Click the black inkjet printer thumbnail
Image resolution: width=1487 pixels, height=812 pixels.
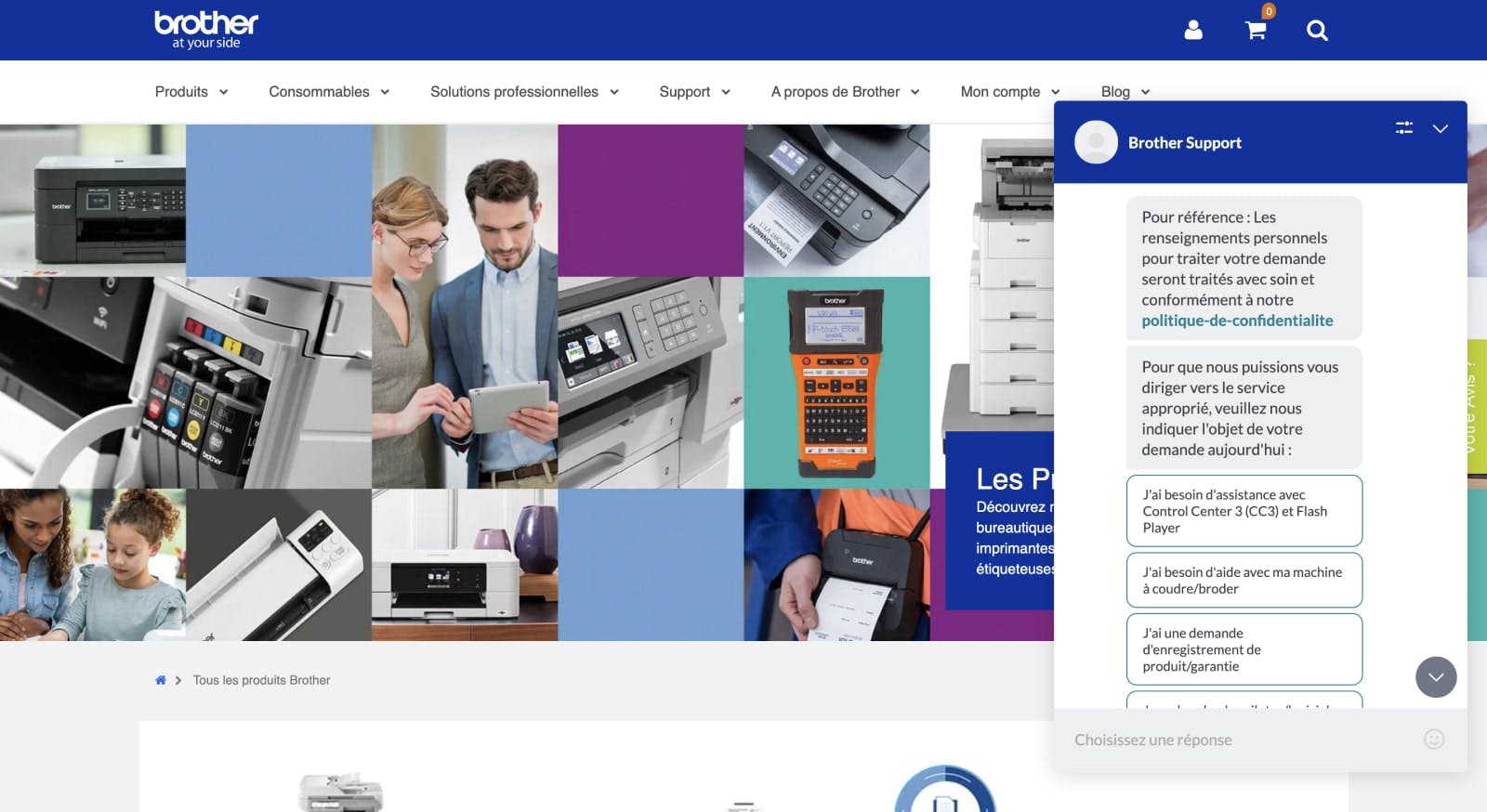point(93,200)
